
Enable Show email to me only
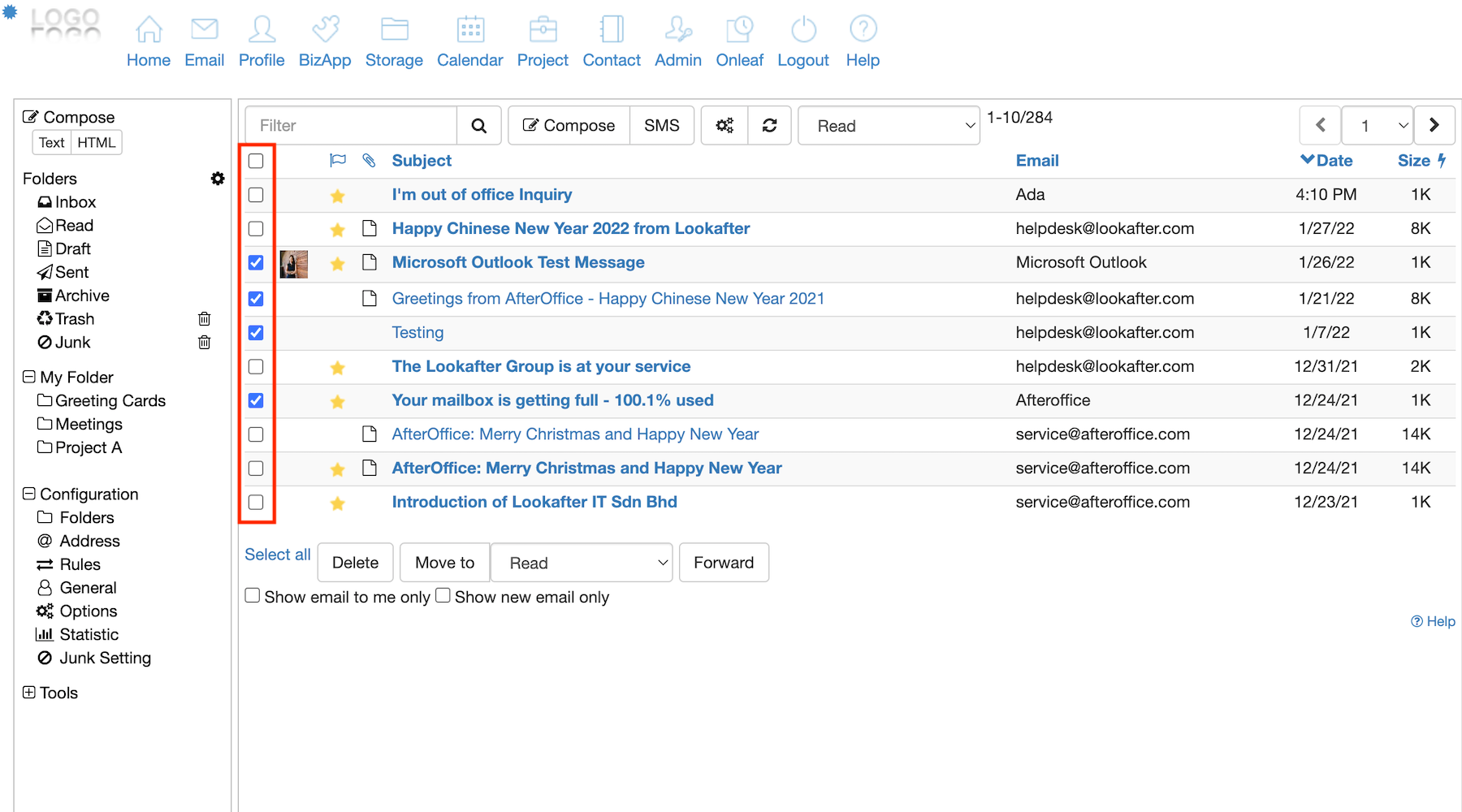click(x=253, y=596)
